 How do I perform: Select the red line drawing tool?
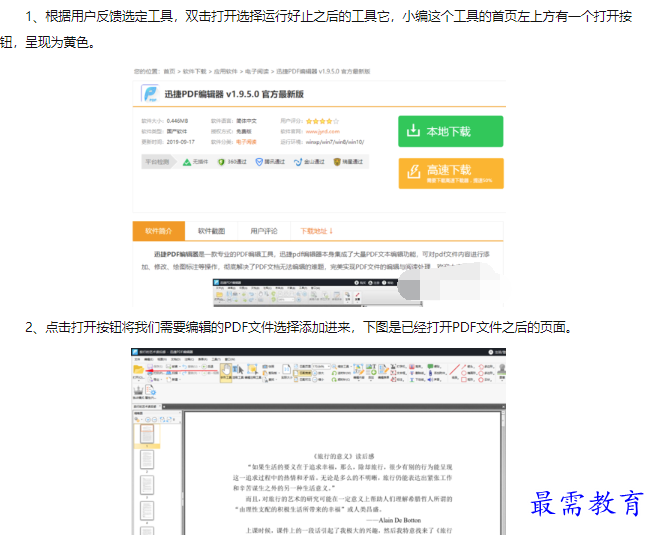(x=454, y=369)
